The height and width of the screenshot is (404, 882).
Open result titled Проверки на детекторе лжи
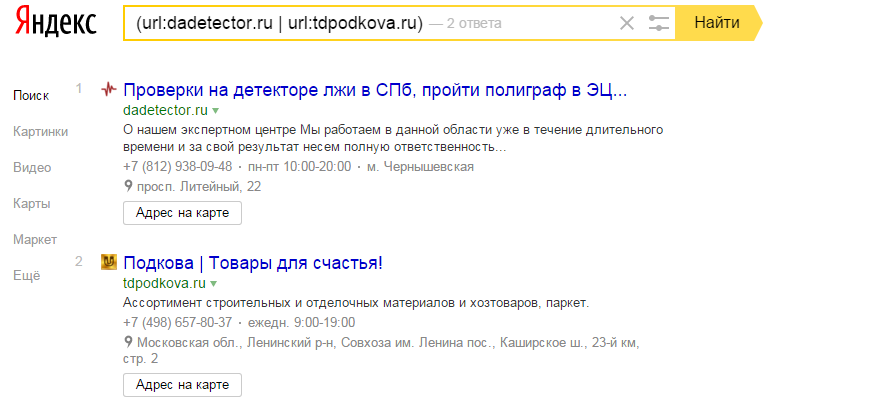pos(375,90)
